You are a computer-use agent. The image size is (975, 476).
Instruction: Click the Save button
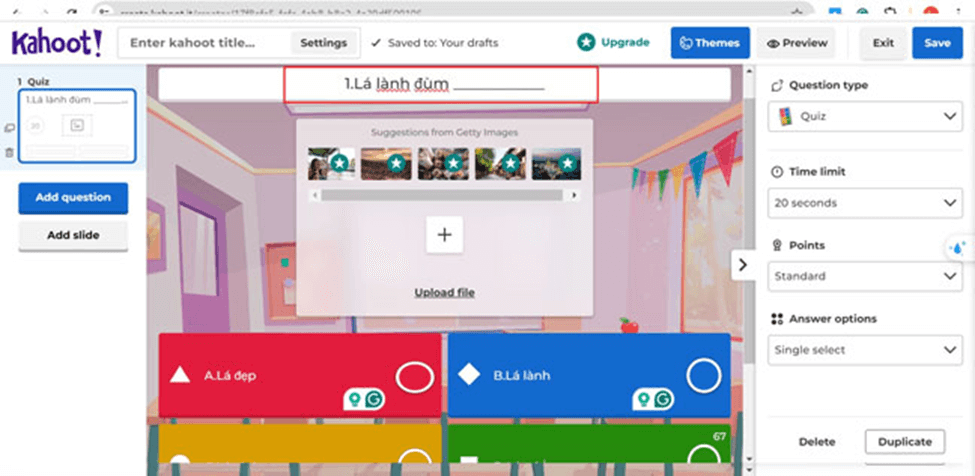click(x=937, y=43)
